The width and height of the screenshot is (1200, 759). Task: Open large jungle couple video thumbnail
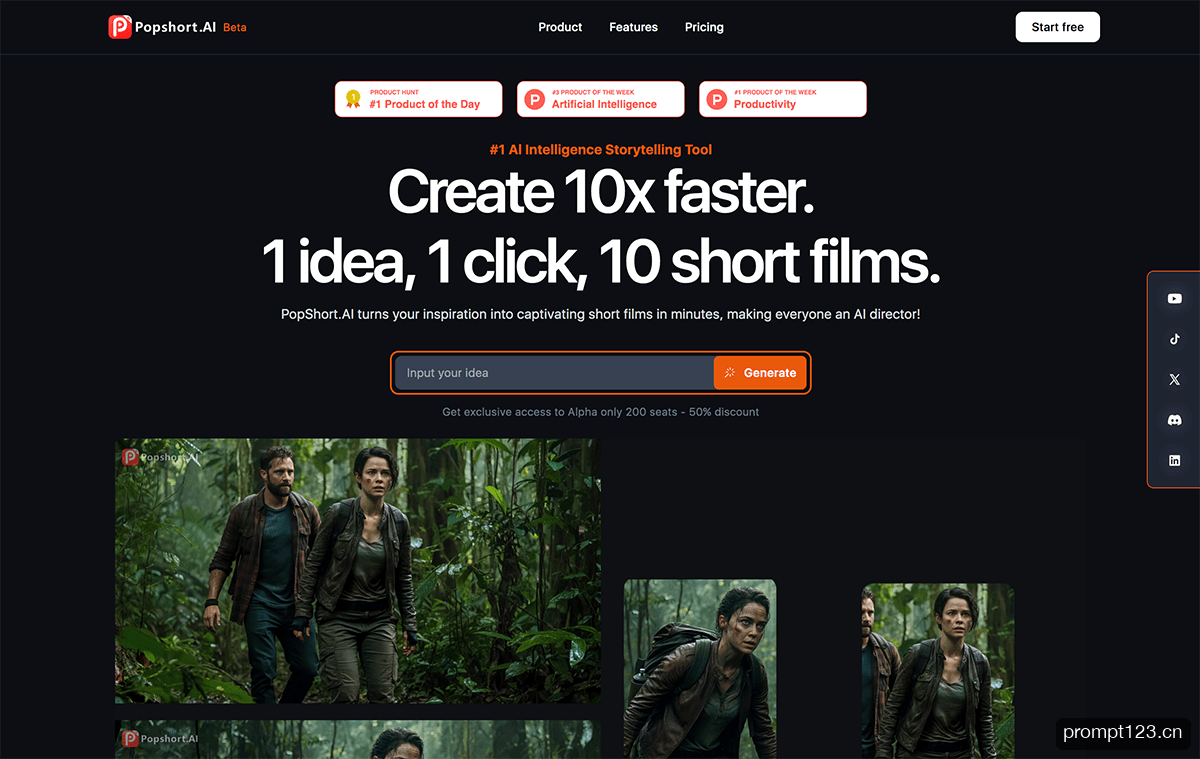[x=358, y=570]
